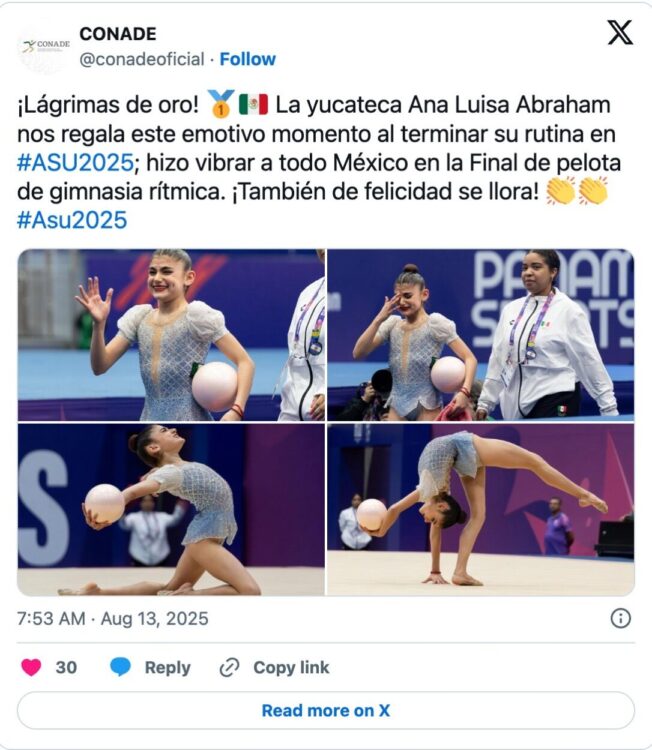
Task: Click the CONADE profile avatar
Action: [44, 46]
